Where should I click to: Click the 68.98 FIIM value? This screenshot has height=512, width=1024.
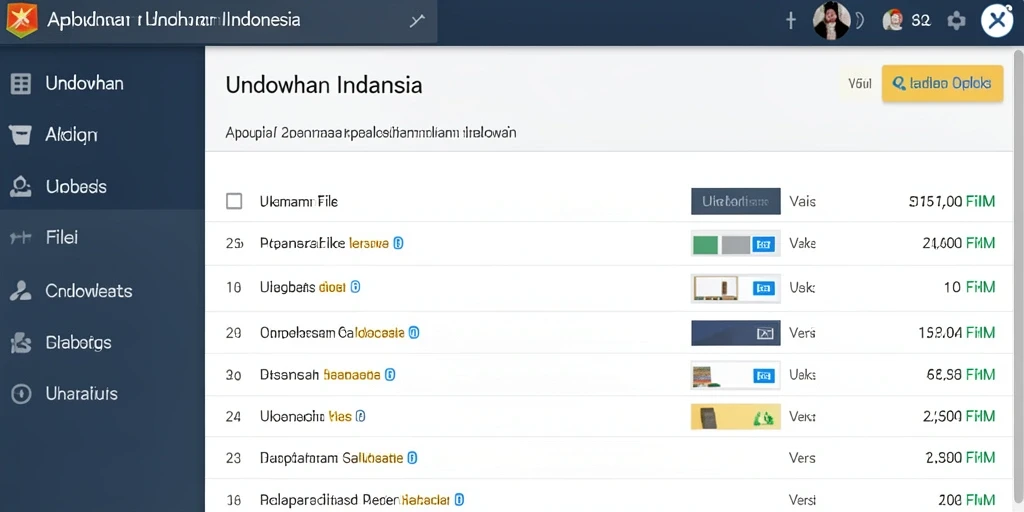tap(961, 375)
